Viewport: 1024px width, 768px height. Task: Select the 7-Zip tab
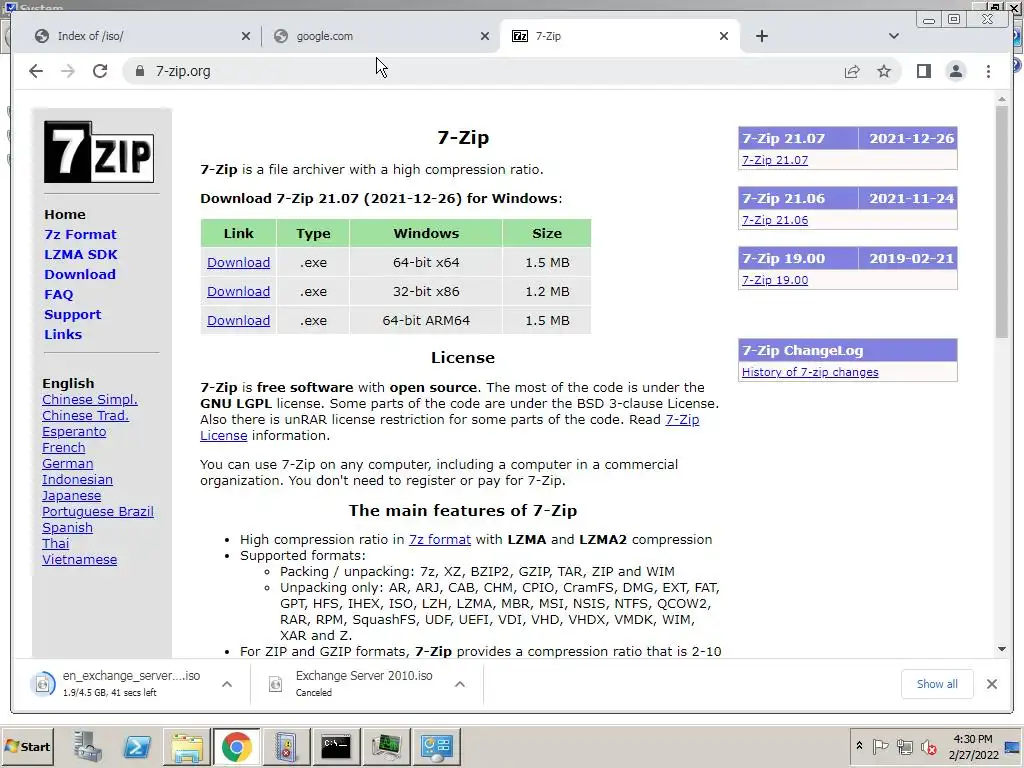tap(618, 36)
